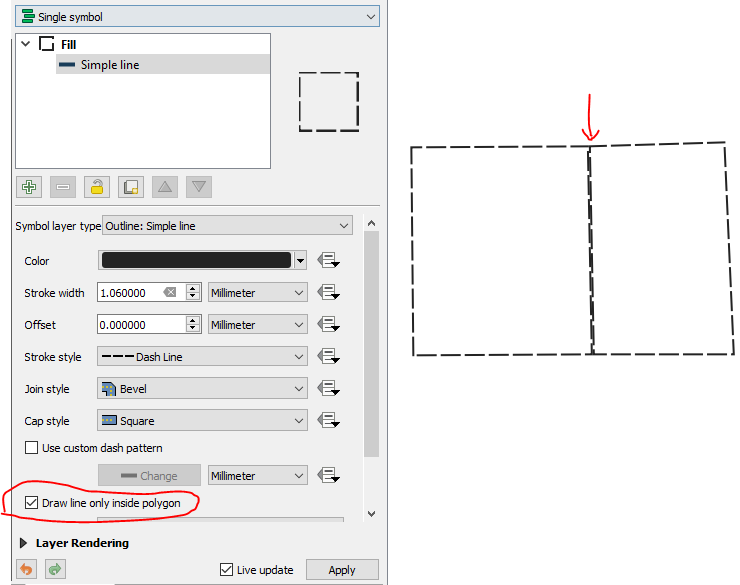Open data-defined override for Join style
This screenshot has height=585, width=740.
pyautogui.click(x=328, y=388)
